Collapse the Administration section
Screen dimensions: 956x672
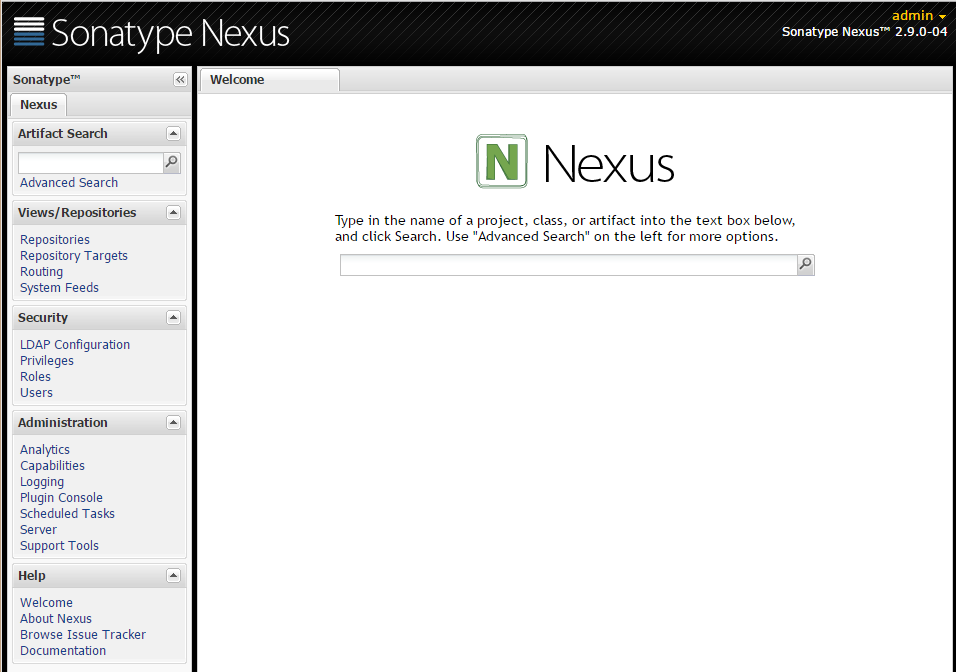click(x=173, y=423)
